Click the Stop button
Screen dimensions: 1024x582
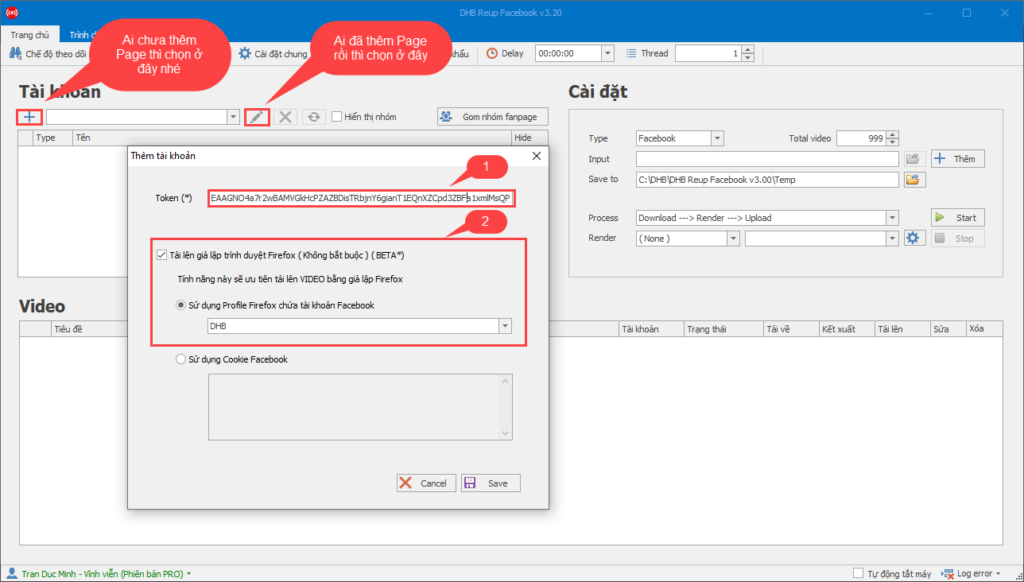(957, 238)
